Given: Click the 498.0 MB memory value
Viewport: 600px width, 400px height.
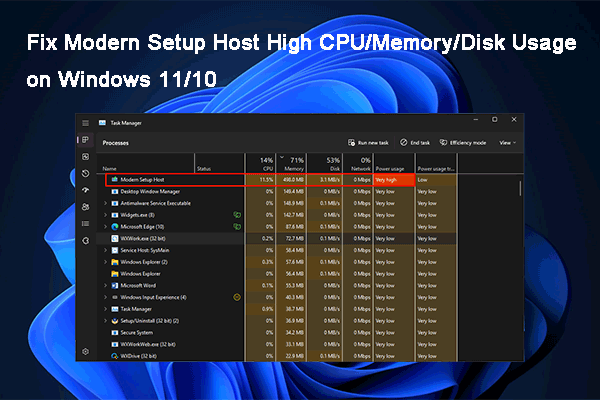Looking at the screenshot, I should point(291,180).
